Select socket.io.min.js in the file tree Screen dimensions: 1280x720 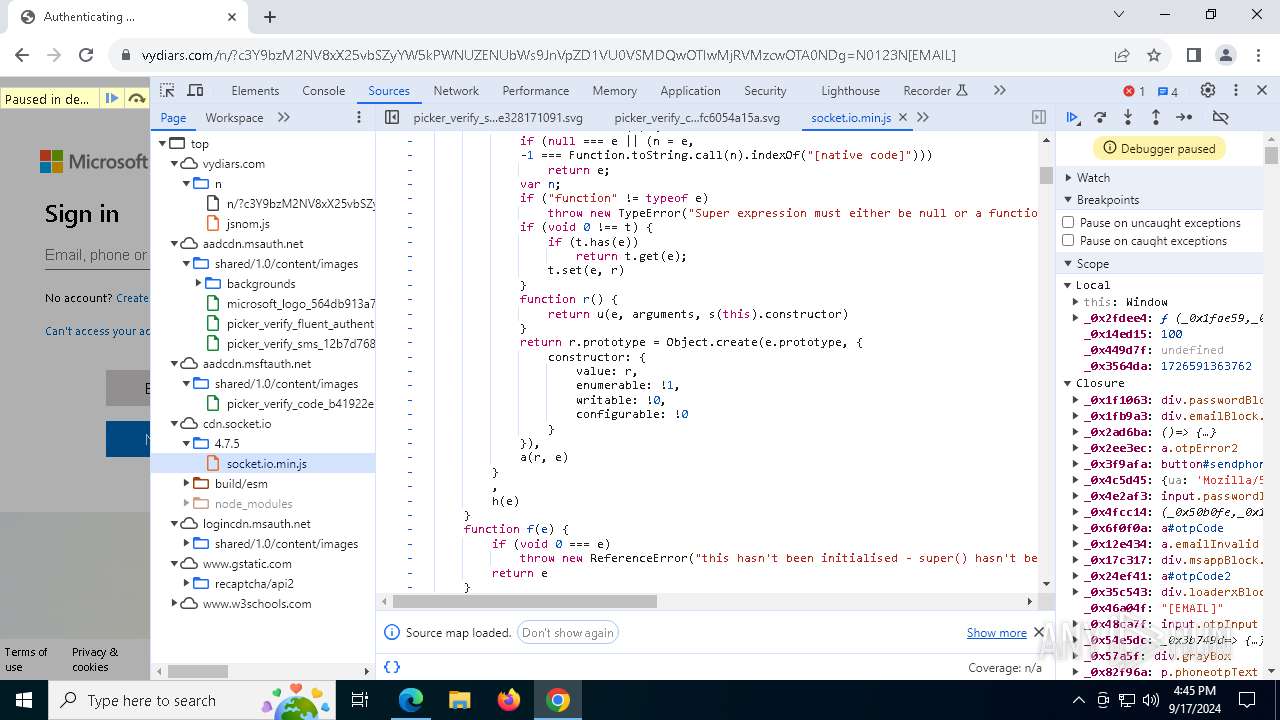click(x=266, y=463)
